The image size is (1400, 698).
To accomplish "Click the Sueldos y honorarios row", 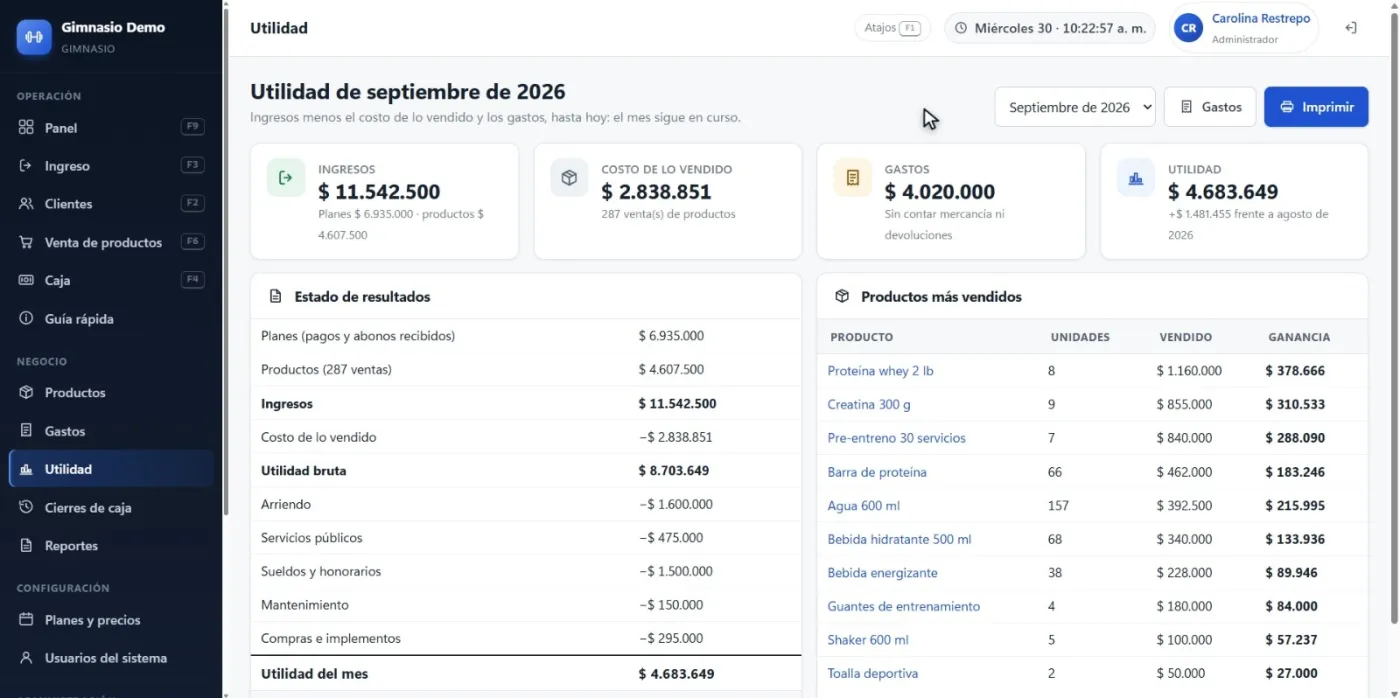I will tap(526, 572).
